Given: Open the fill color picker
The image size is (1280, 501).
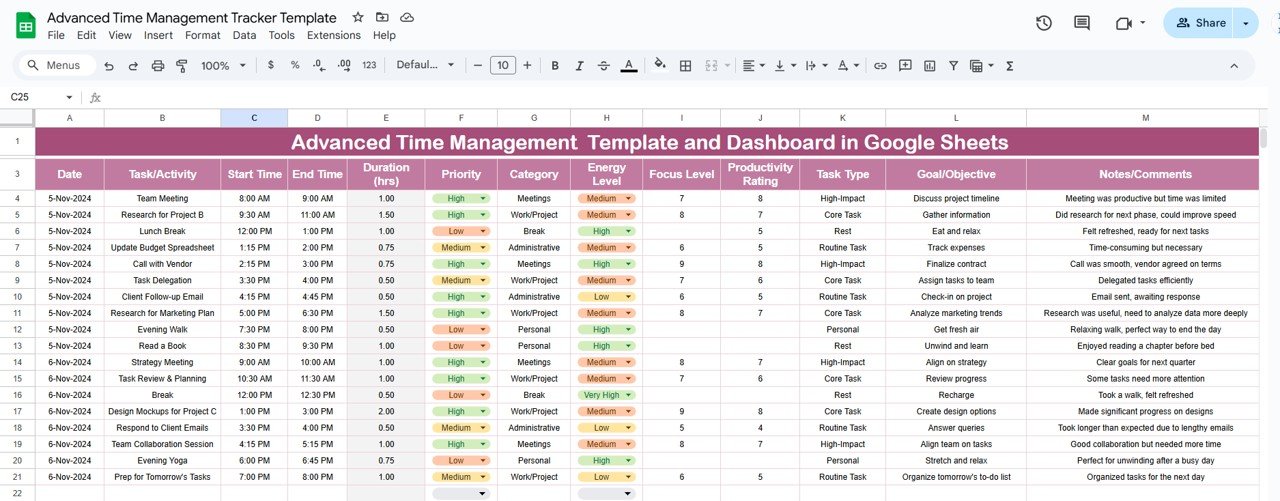Looking at the screenshot, I should point(660,66).
